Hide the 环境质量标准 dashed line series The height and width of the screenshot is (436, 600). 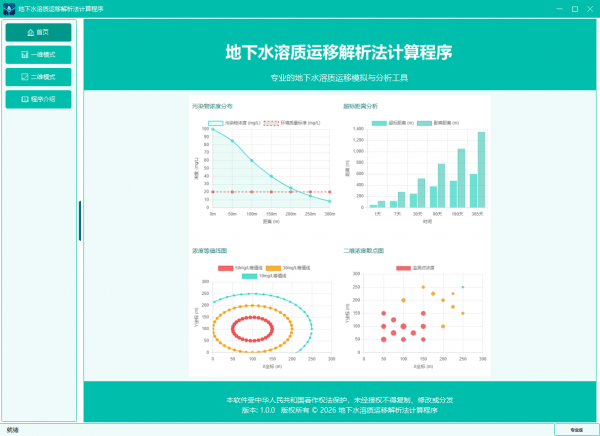[x=271, y=122]
